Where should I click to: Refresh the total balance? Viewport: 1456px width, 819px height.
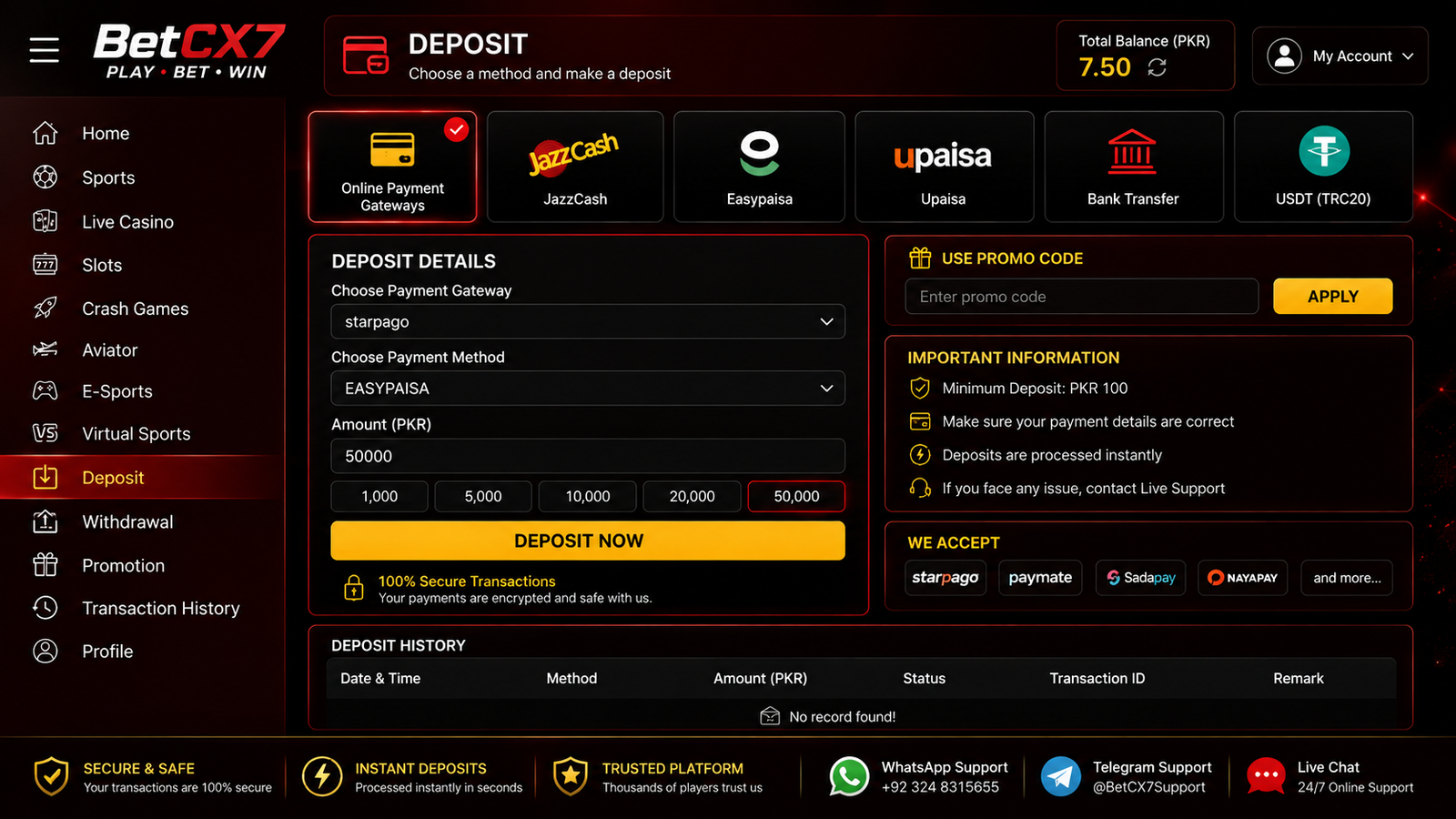1157,67
